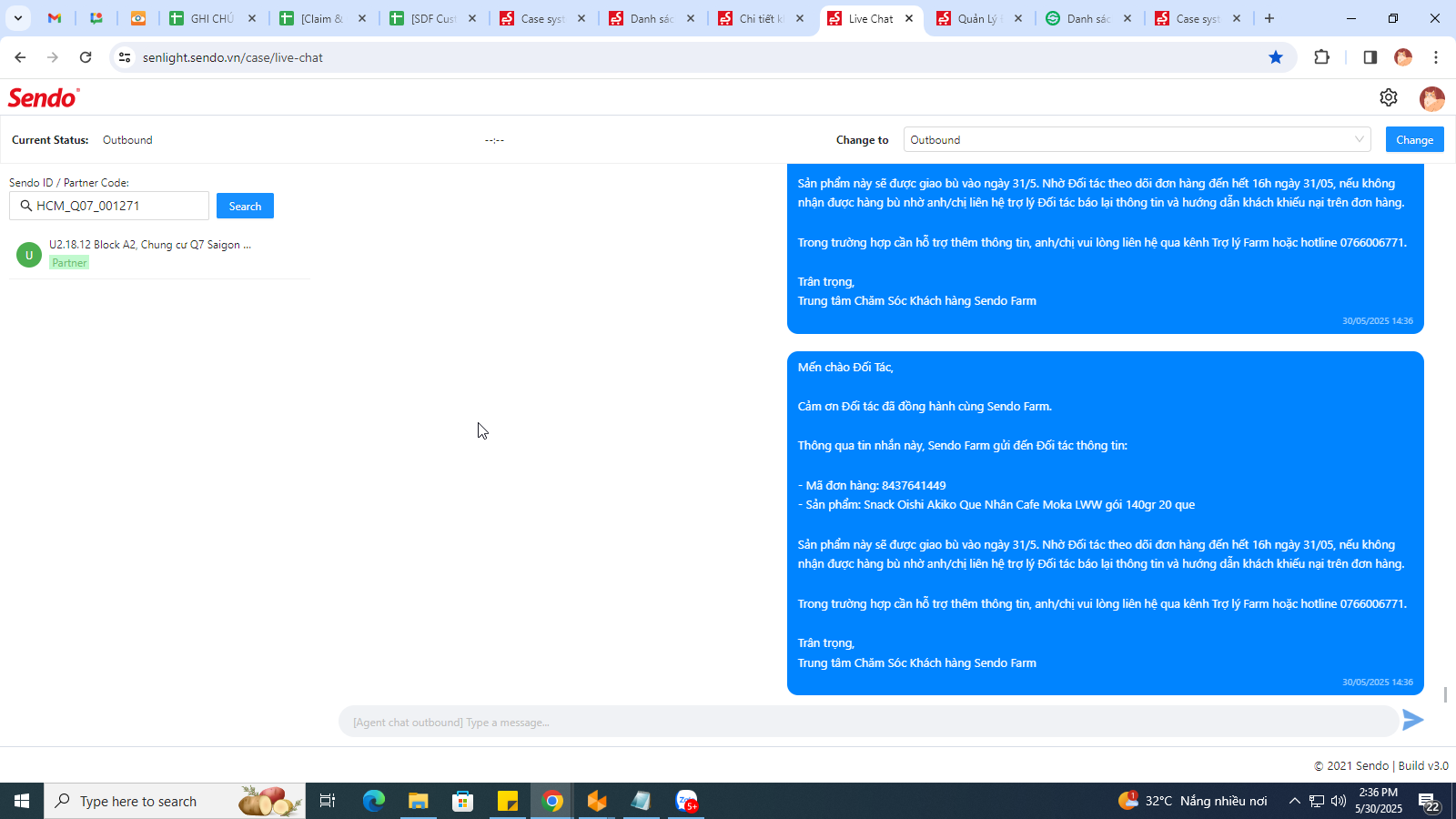
Task: Go forward in browser history
Action: 53,57
